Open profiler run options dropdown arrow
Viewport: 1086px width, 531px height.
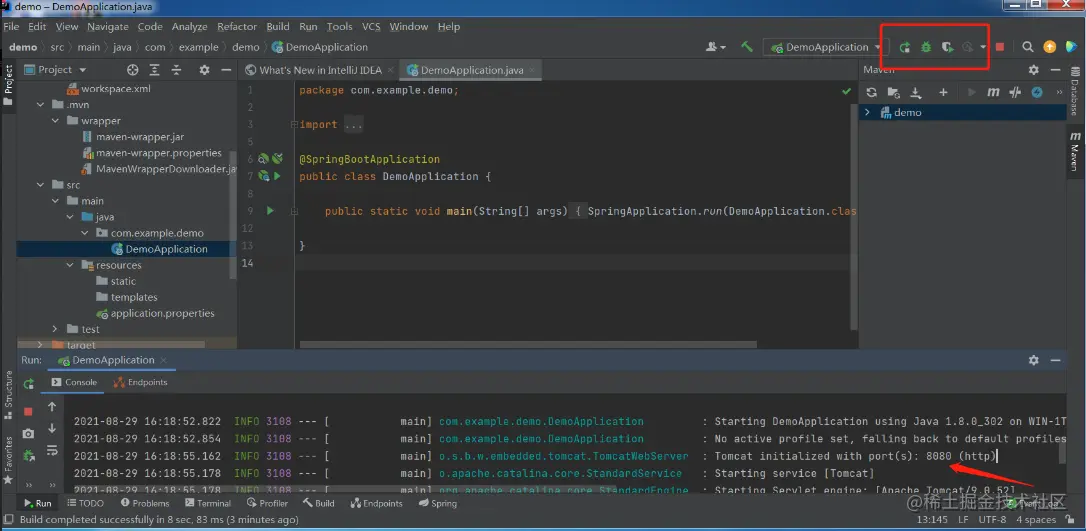[983, 47]
